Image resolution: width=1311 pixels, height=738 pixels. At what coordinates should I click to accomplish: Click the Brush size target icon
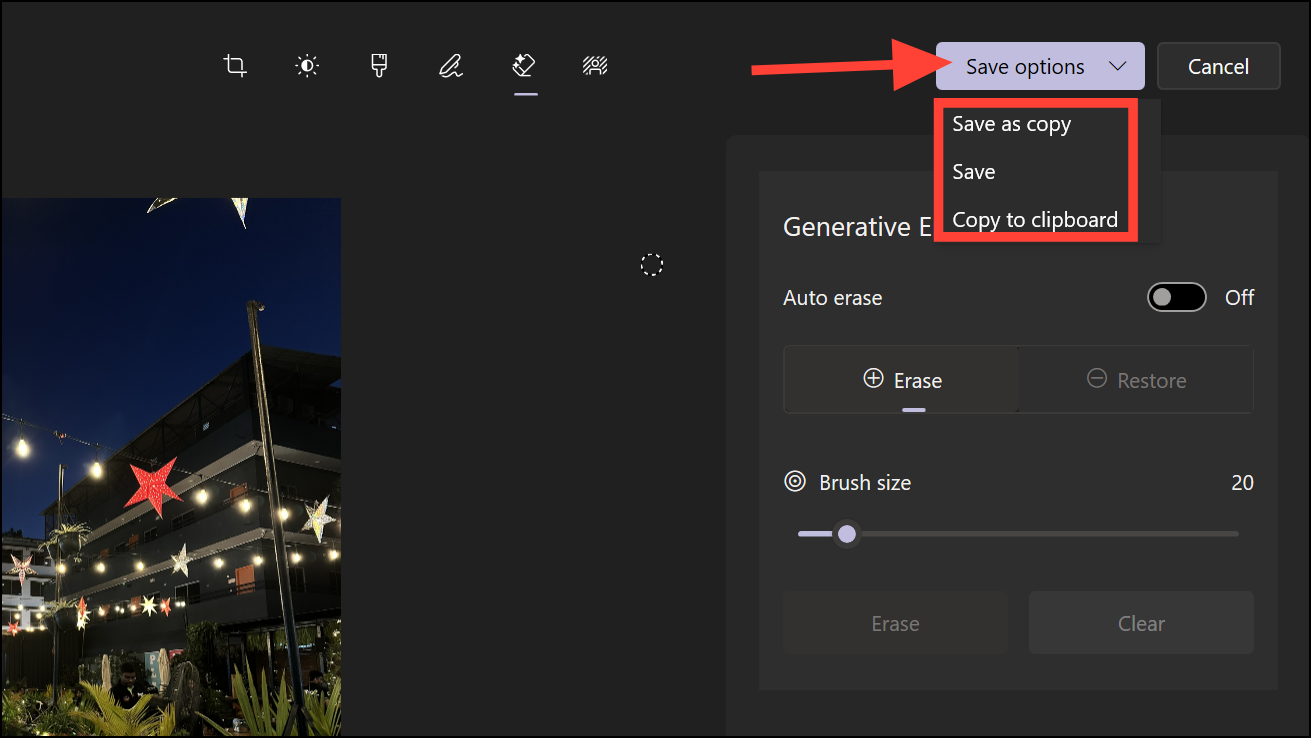tap(795, 482)
